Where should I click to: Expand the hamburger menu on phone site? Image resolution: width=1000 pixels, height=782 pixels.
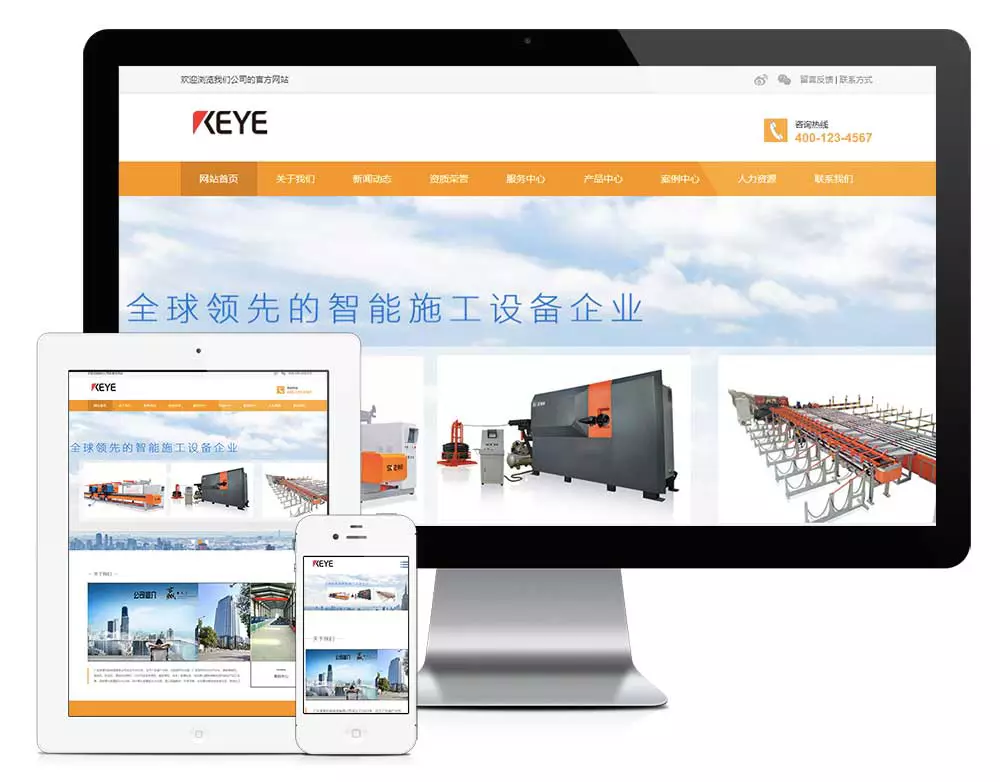403,564
